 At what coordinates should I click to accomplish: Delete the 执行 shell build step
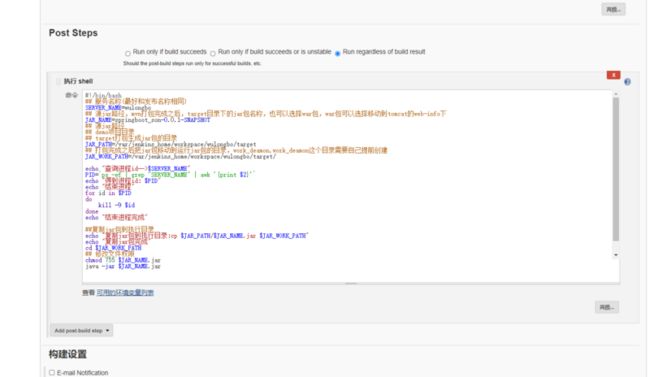tap(613, 75)
